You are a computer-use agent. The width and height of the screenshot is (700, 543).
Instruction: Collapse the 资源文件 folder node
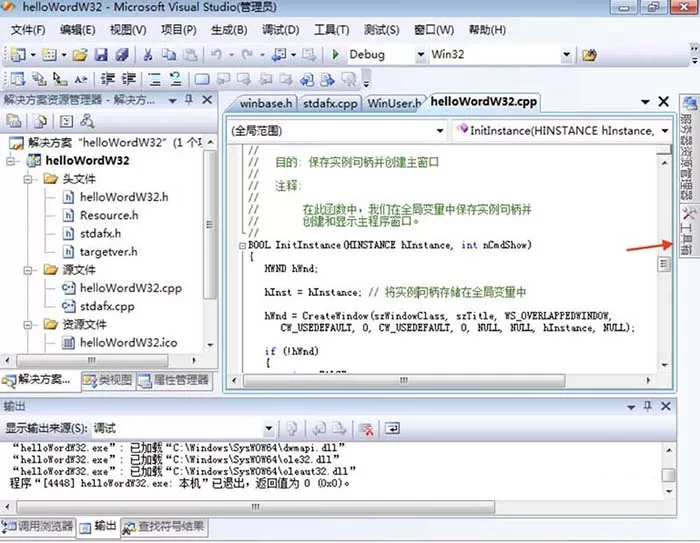(x=28, y=325)
